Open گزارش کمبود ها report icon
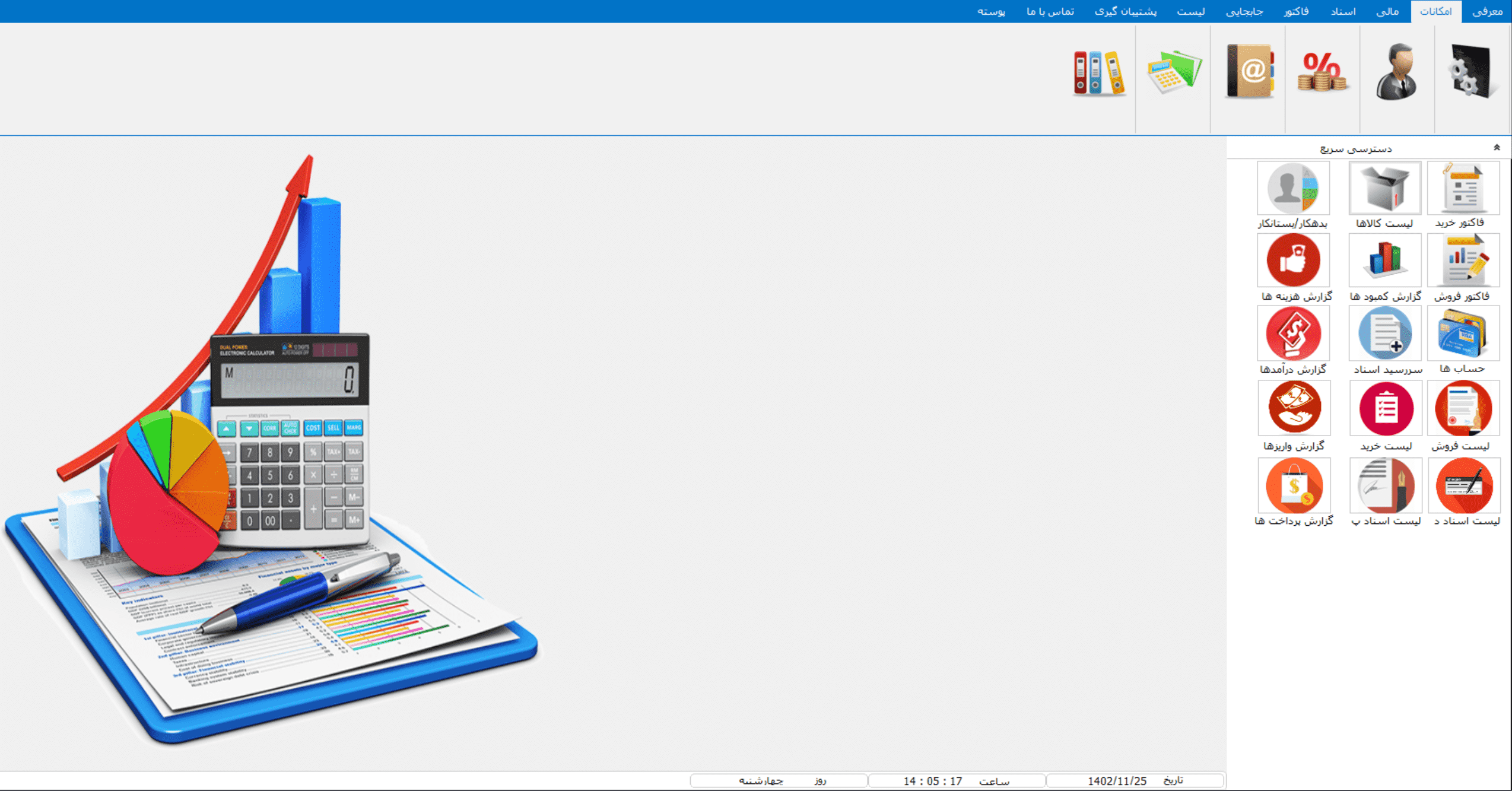This screenshot has height=791, width=1512. pyautogui.click(x=1386, y=261)
